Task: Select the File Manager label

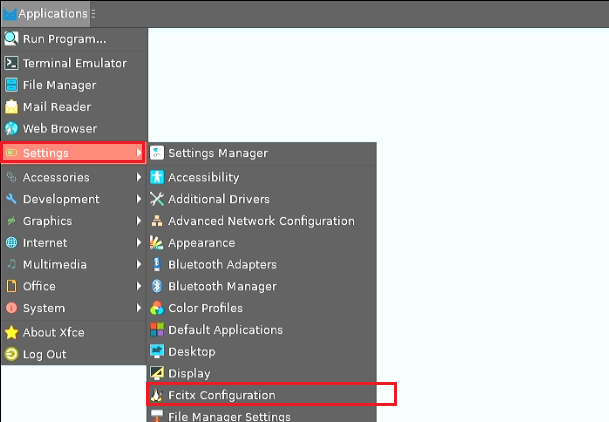Action: tap(59, 85)
